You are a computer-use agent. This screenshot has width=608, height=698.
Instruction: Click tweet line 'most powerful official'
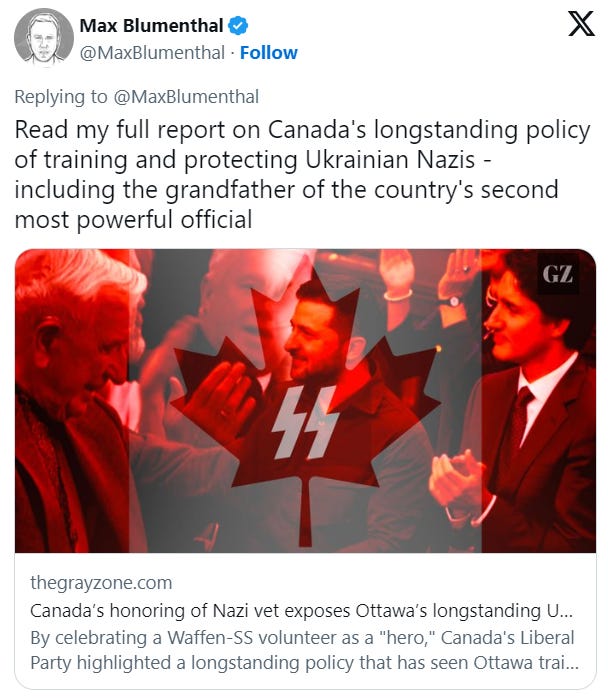click(x=134, y=219)
